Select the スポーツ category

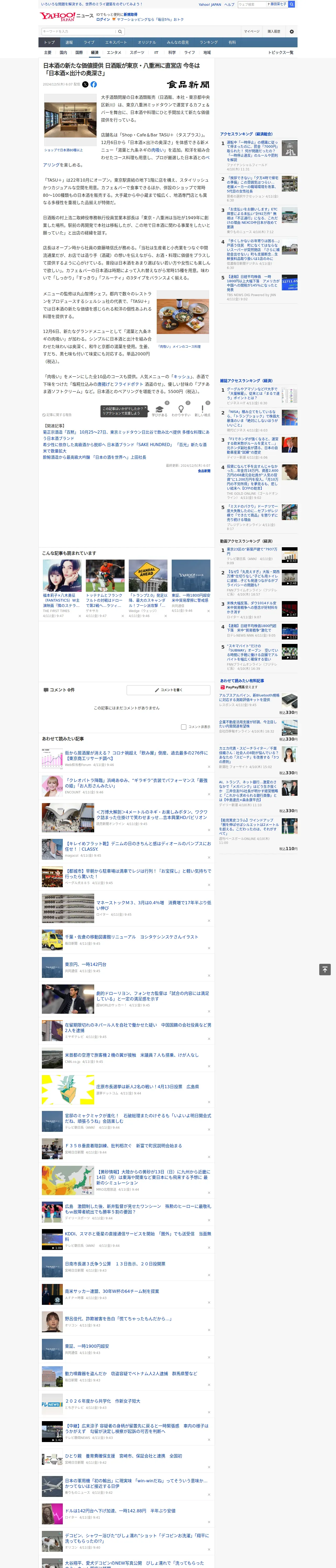(137, 52)
